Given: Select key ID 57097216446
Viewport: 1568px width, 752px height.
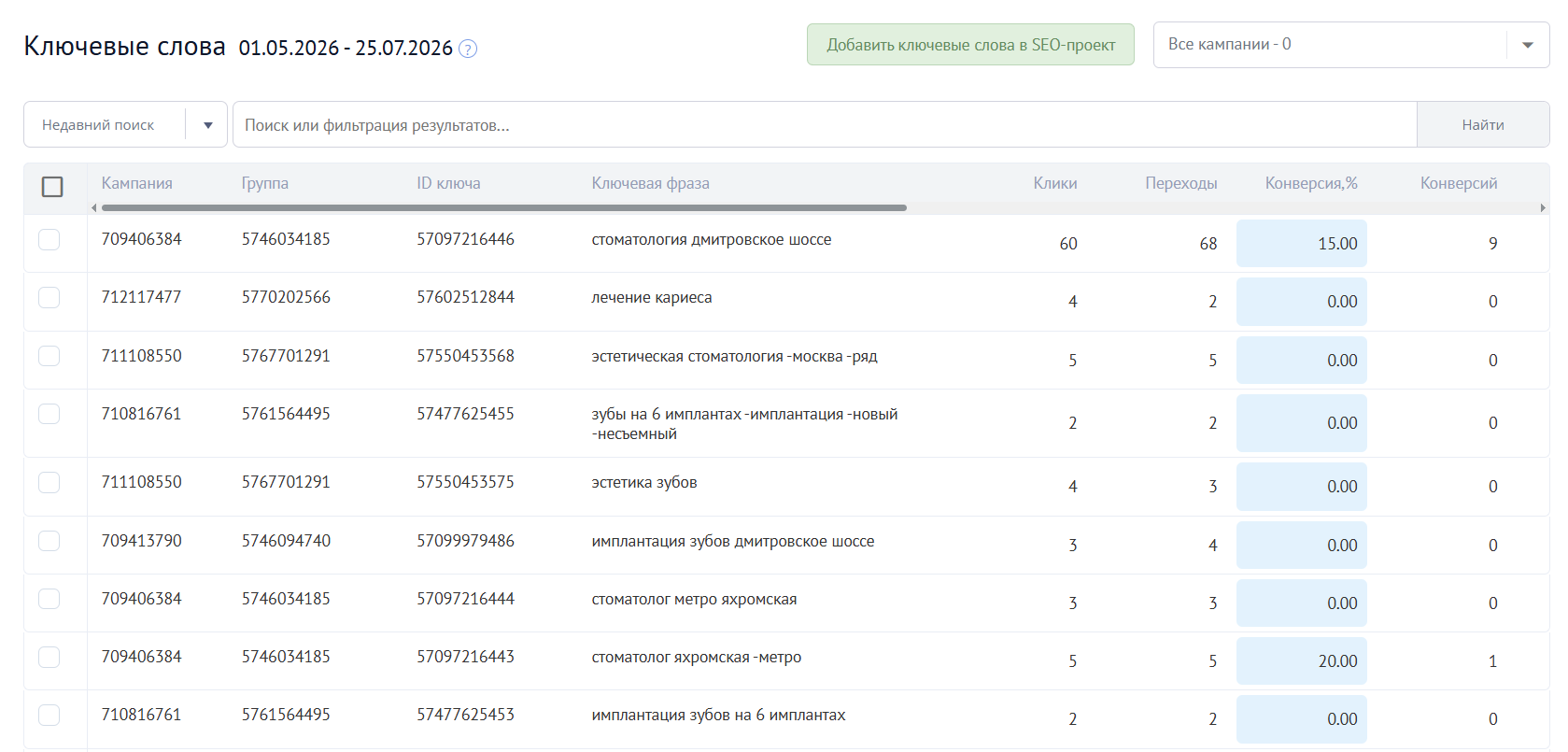Looking at the screenshot, I should coord(465,239).
